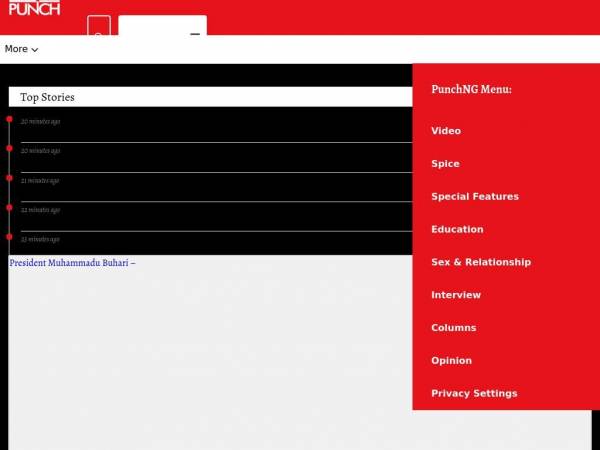The width and height of the screenshot is (600, 450).
Task: Click the Top Stories heading
Action: coord(47,97)
